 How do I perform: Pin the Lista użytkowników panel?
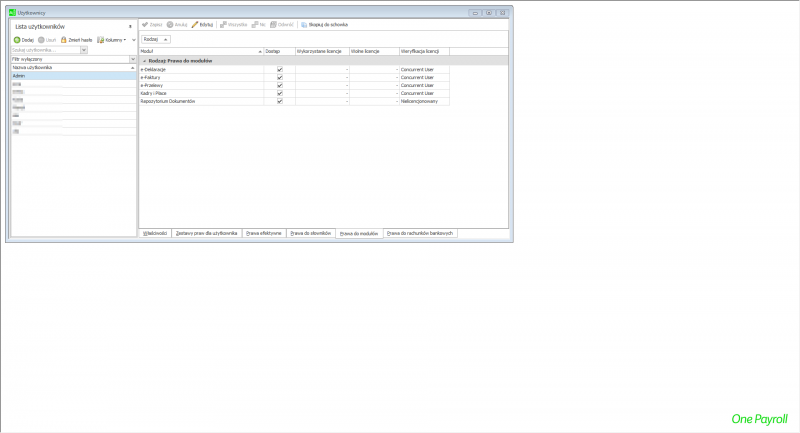[x=130, y=27]
